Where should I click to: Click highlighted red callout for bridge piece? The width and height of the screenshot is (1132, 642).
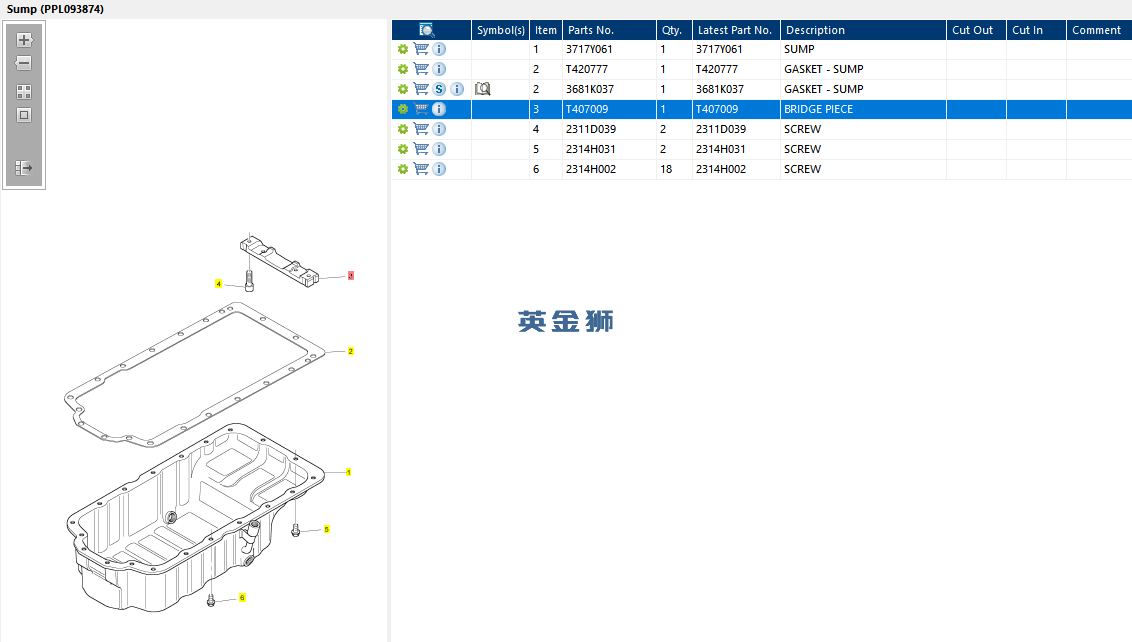point(351,275)
